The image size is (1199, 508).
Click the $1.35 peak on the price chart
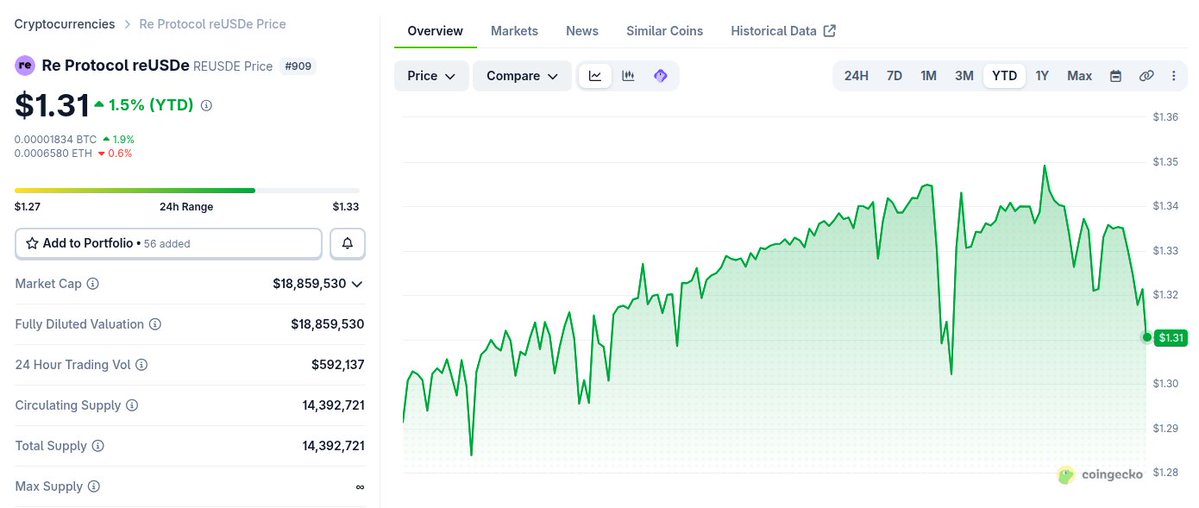click(1045, 166)
